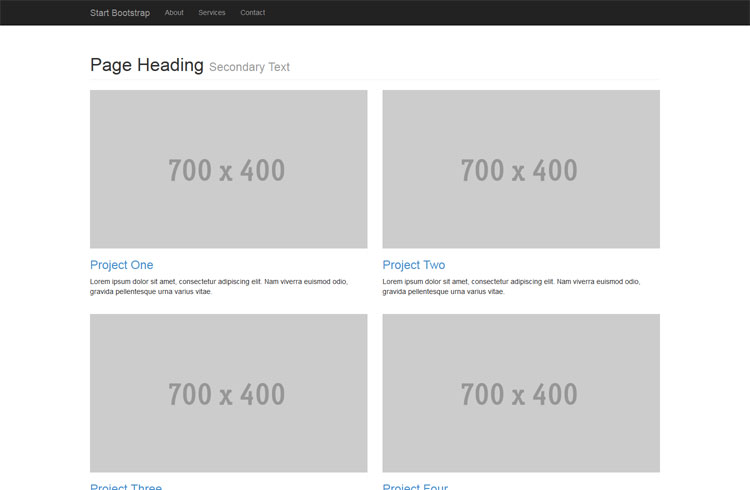Image resolution: width=750 pixels, height=490 pixels.
Task: Follow the Project Three title link
Action: (126, 486)
